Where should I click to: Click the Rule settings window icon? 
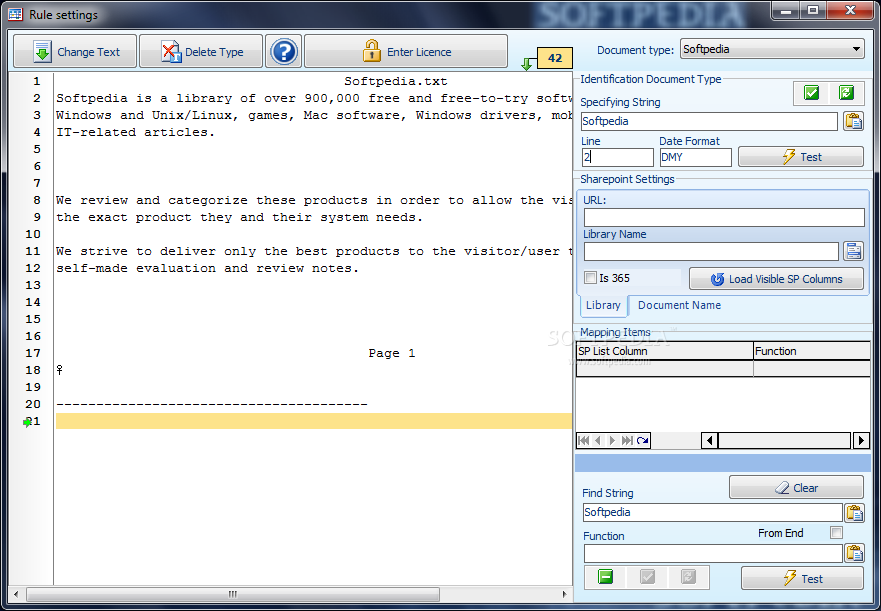tap(15, 14)
